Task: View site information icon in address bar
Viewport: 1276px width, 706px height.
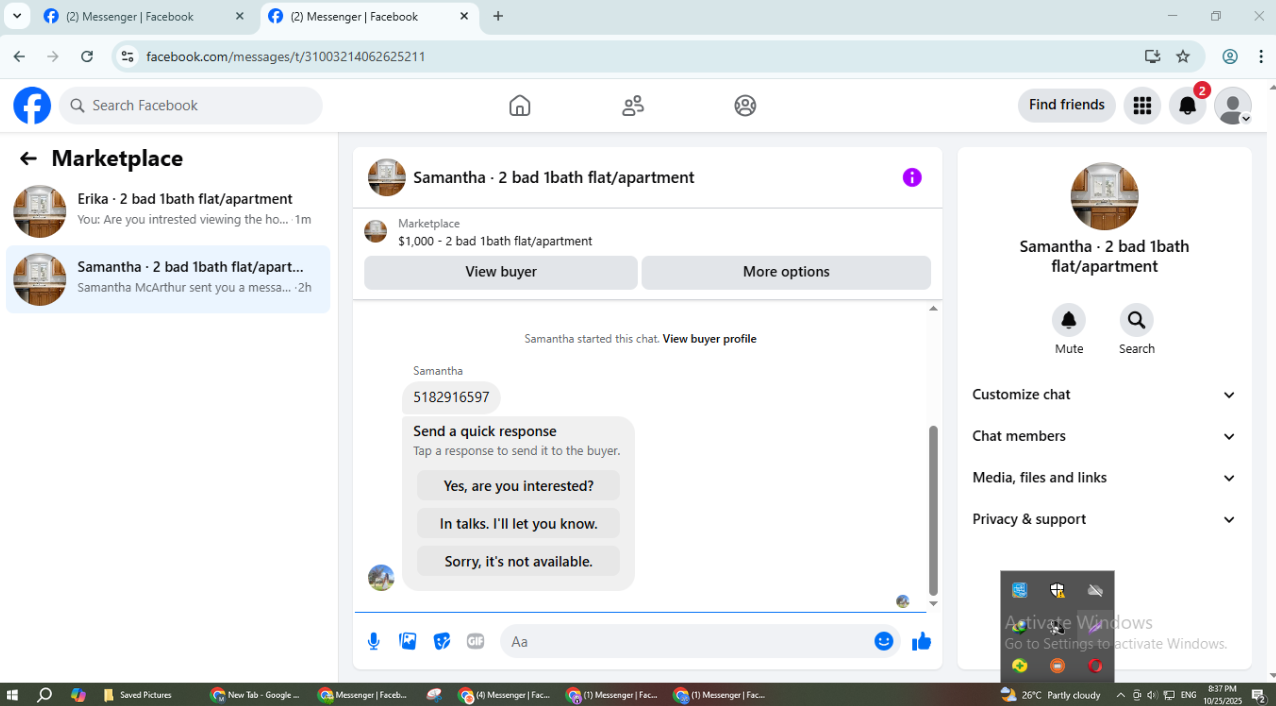Action: (127, 57)
